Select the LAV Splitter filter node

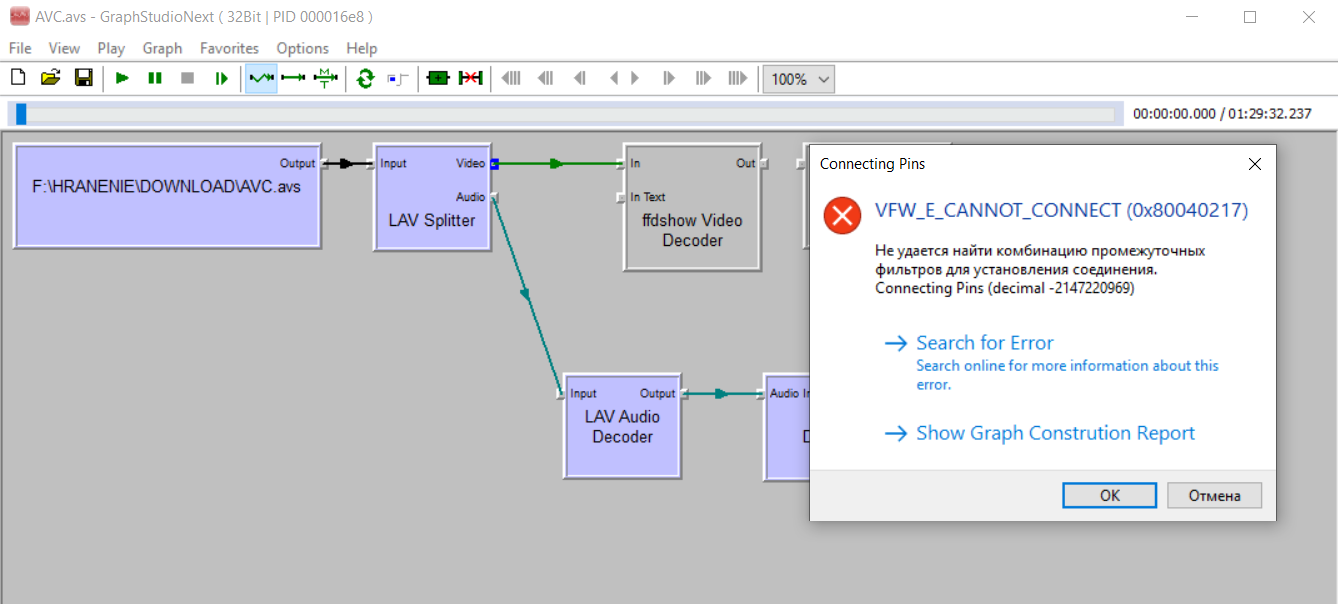(x=432, y=221)
